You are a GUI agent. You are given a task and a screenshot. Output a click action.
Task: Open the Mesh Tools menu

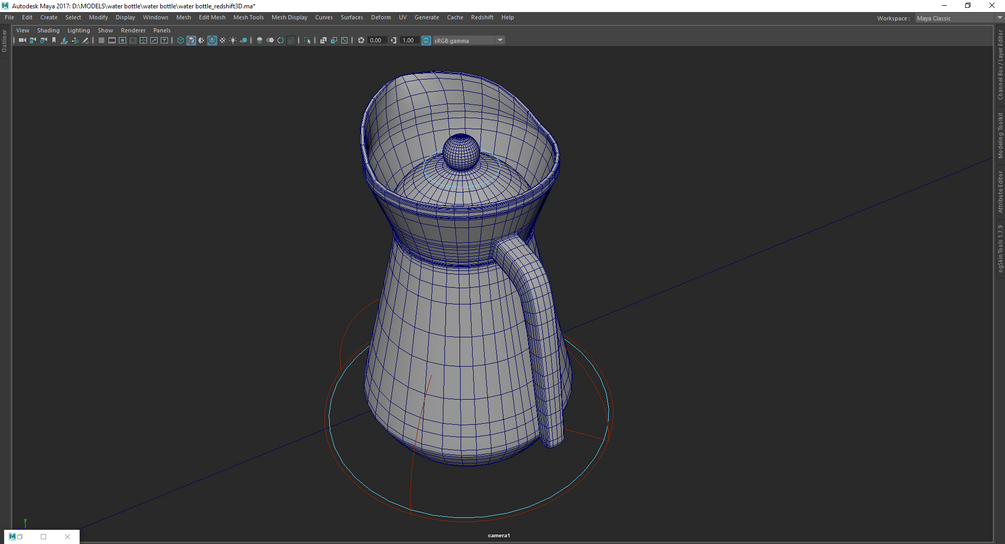tap(248, 17)
